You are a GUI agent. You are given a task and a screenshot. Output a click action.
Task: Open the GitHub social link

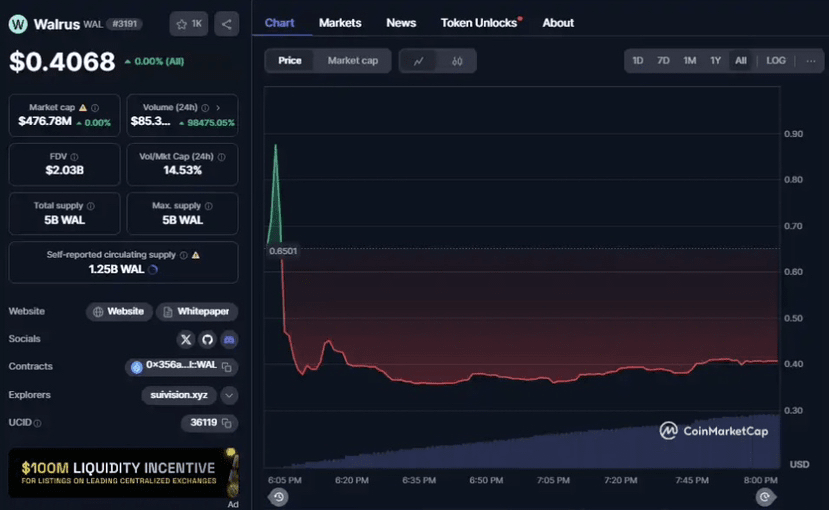point(207,339)
